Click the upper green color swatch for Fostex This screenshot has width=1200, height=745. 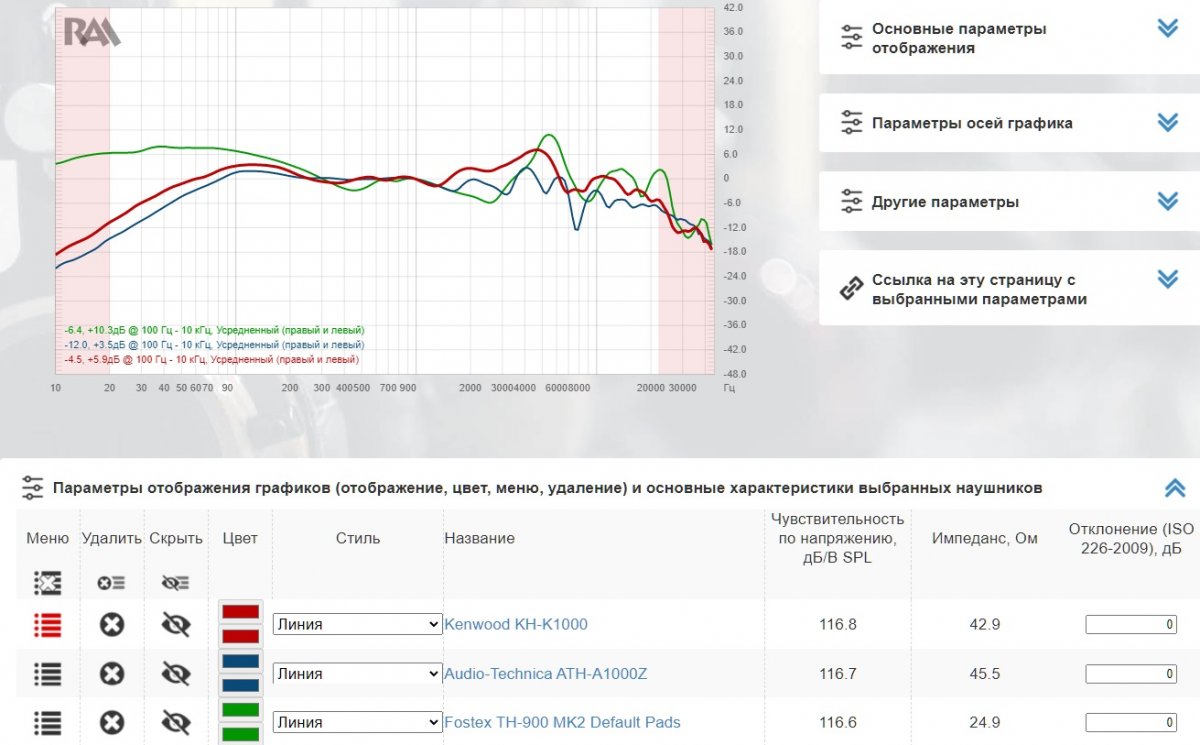240,710
